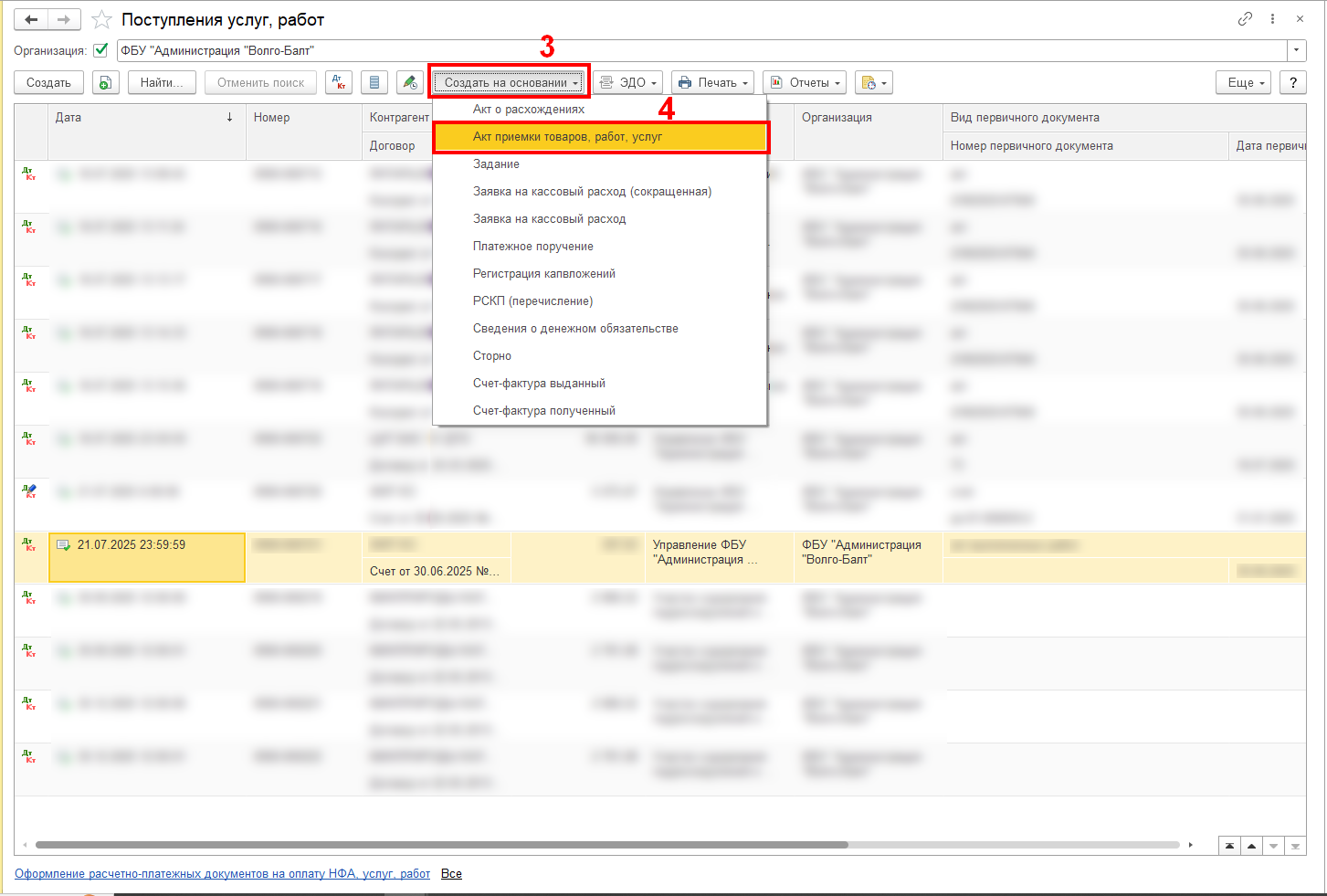
Task: Open the Печать dropdown
Action: pyautogui.click(x=712, y=82)
